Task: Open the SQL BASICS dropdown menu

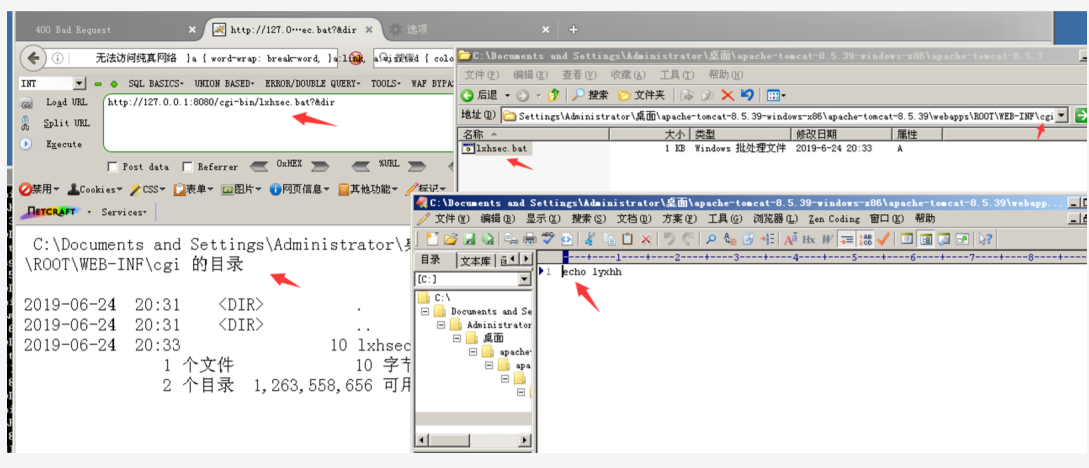Action: 156,84
